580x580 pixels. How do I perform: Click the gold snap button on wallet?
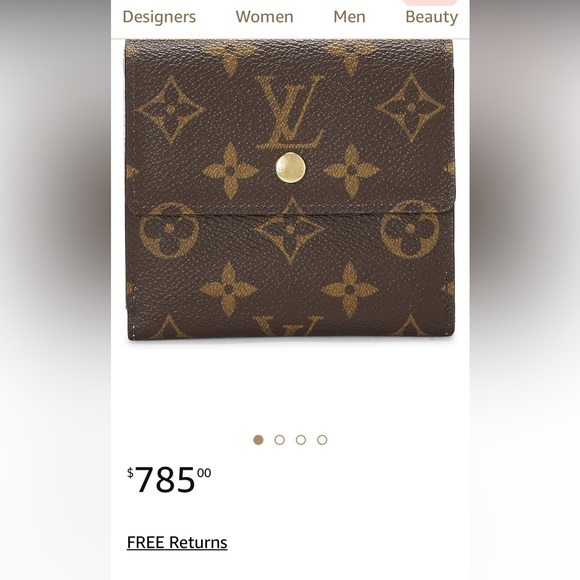(291, 168)
